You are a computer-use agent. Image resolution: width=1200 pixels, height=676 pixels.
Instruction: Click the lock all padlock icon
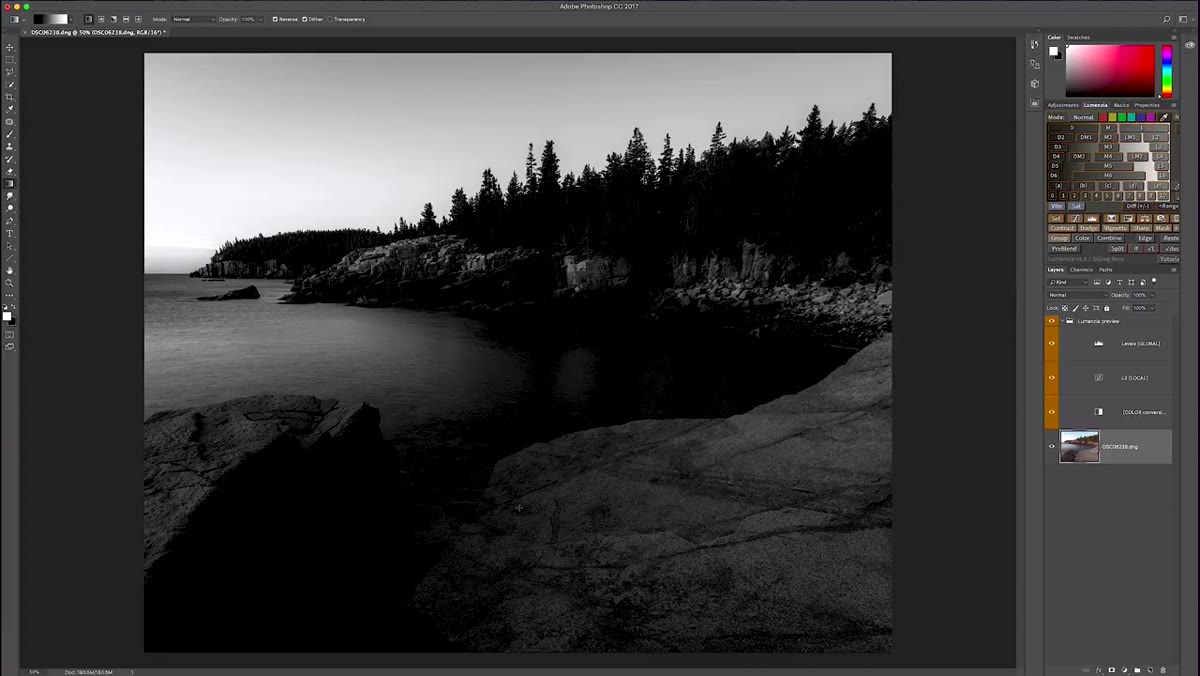(x=1106, y=308)
